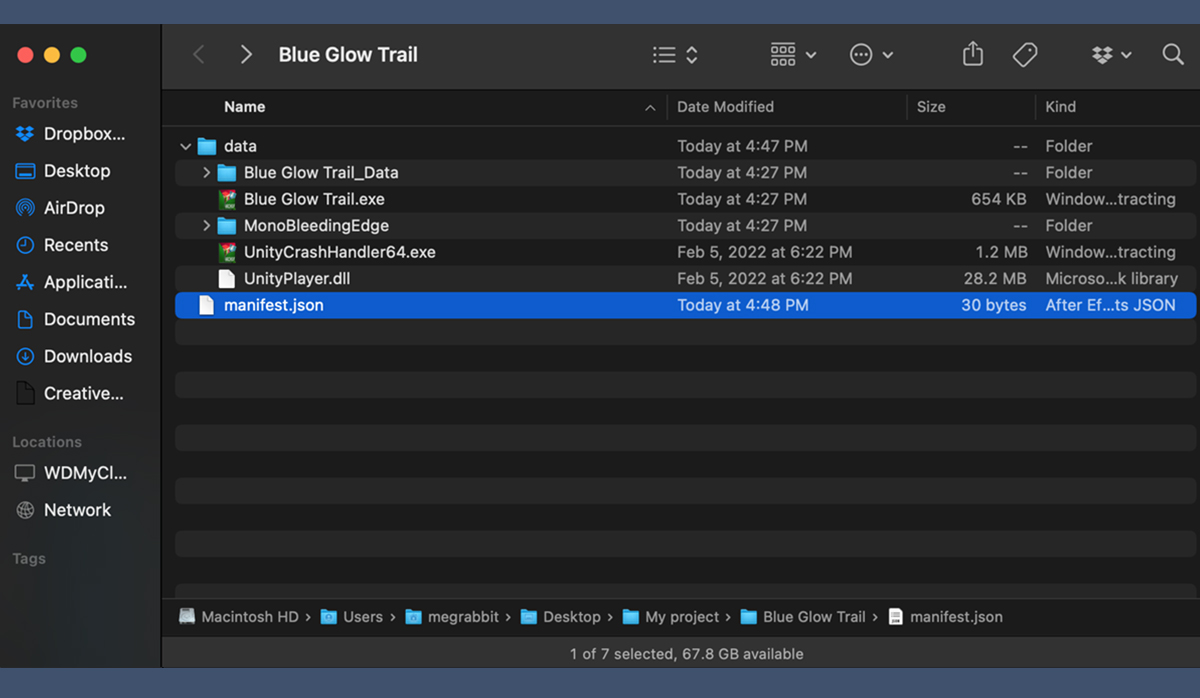The image size is (1200, 698).
Task: Open the More actions ellipsis menu
Action: 871,55
